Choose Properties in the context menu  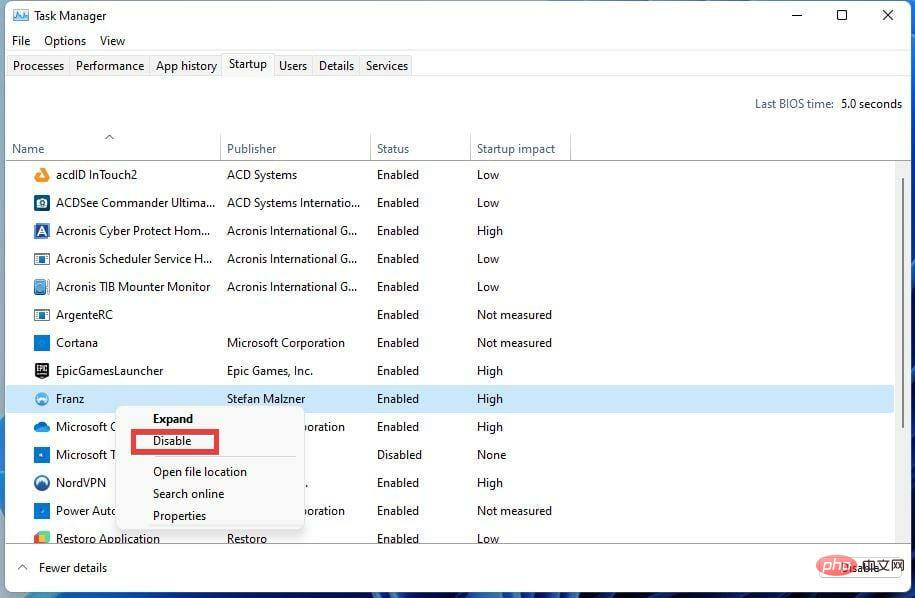click(x=179, y=516)
